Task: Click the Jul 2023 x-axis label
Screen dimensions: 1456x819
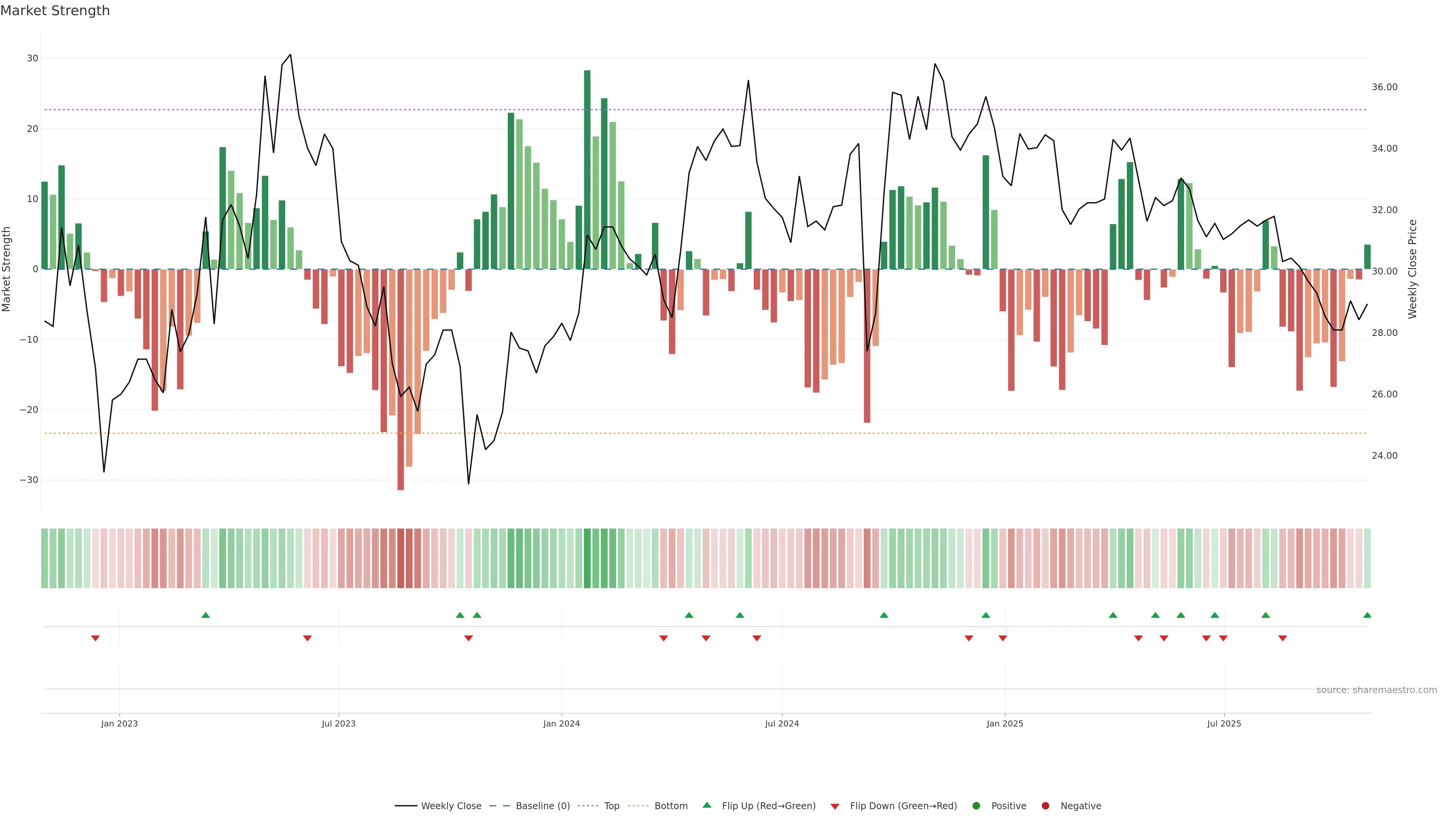Action: (339, 723)
